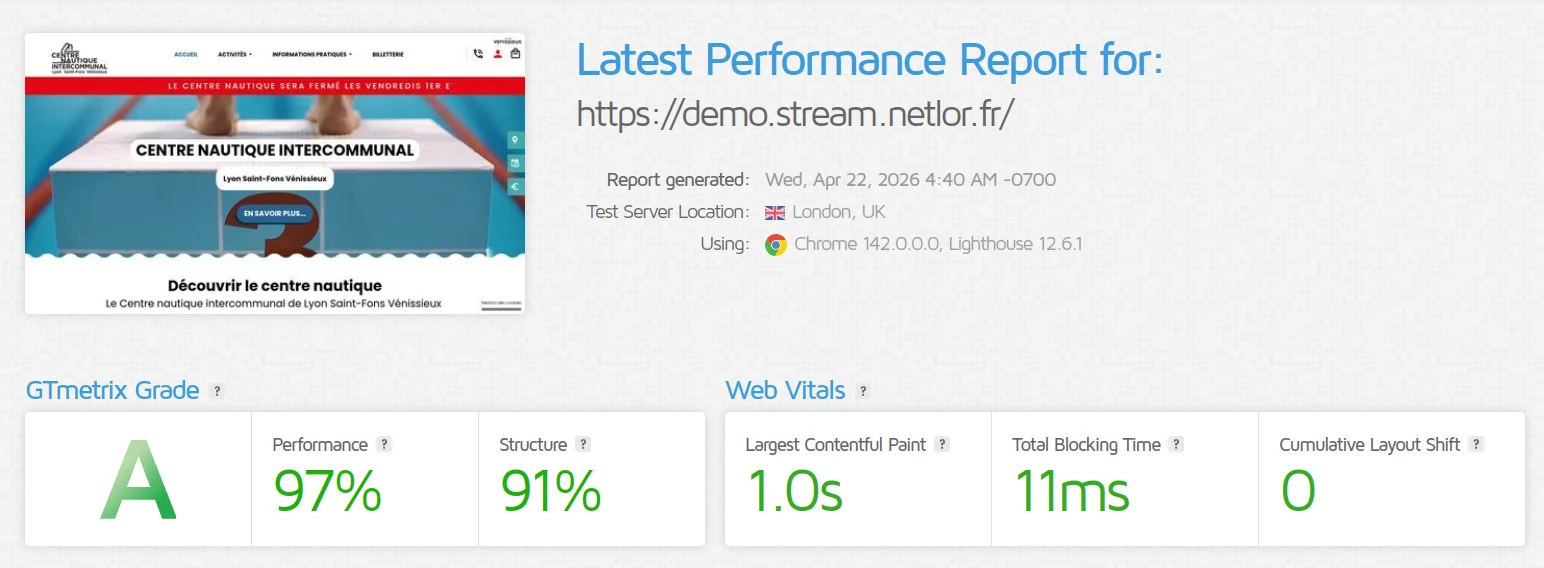Viewport: 1544px width, 568px height.
Task: Click the location pin side button in preview
Action: pyautogui.click(x=516, y=140)
